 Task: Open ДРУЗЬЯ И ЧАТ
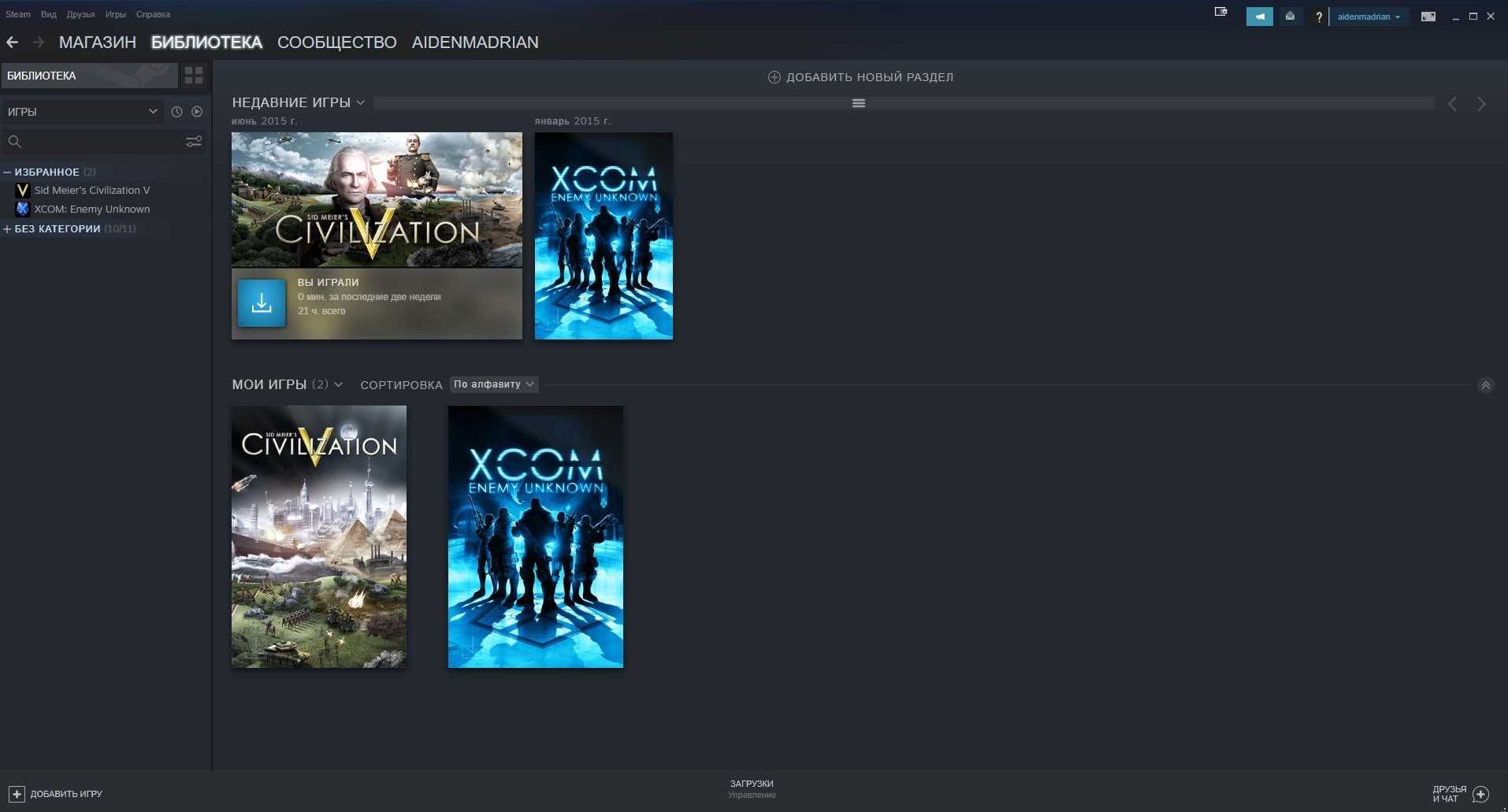(x=1460, y=794)
